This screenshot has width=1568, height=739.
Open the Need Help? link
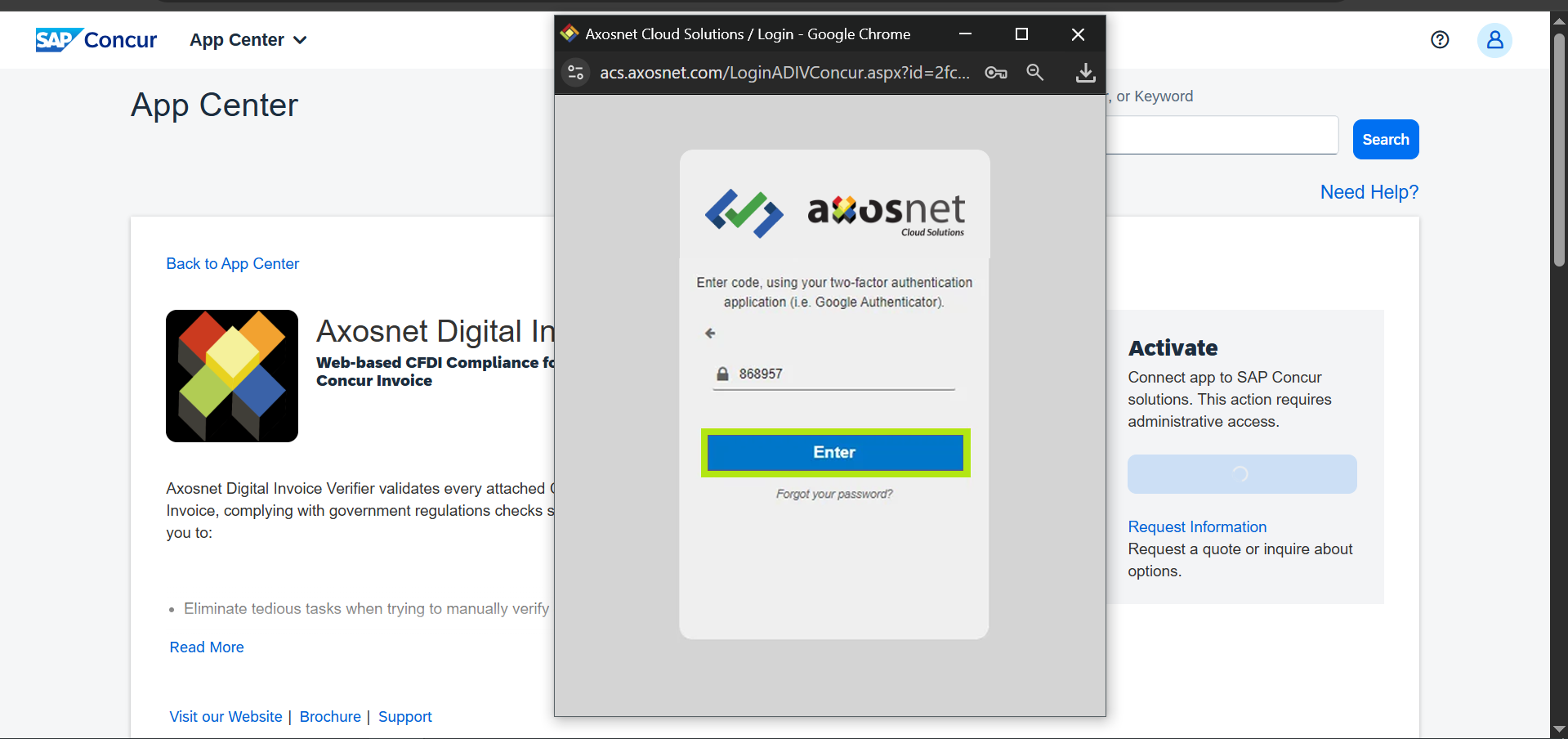[1369, 192]
